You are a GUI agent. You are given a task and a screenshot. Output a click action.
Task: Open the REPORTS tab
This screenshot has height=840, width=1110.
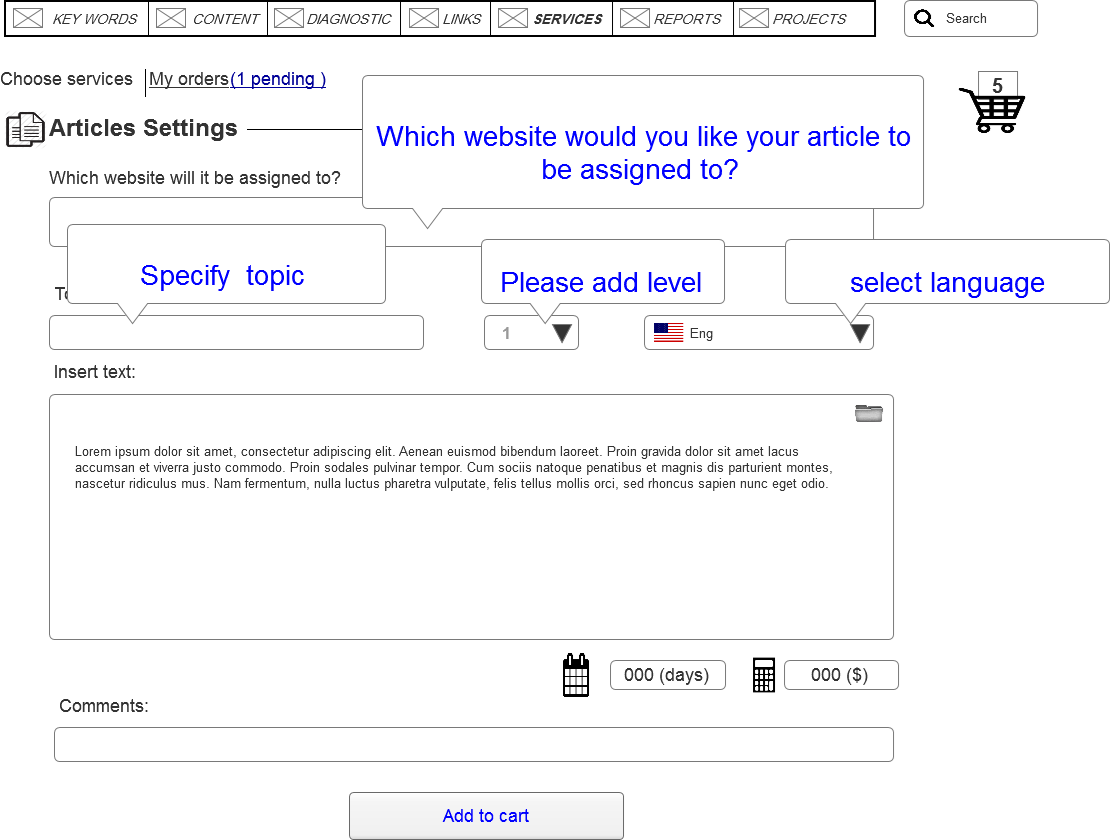673,18
